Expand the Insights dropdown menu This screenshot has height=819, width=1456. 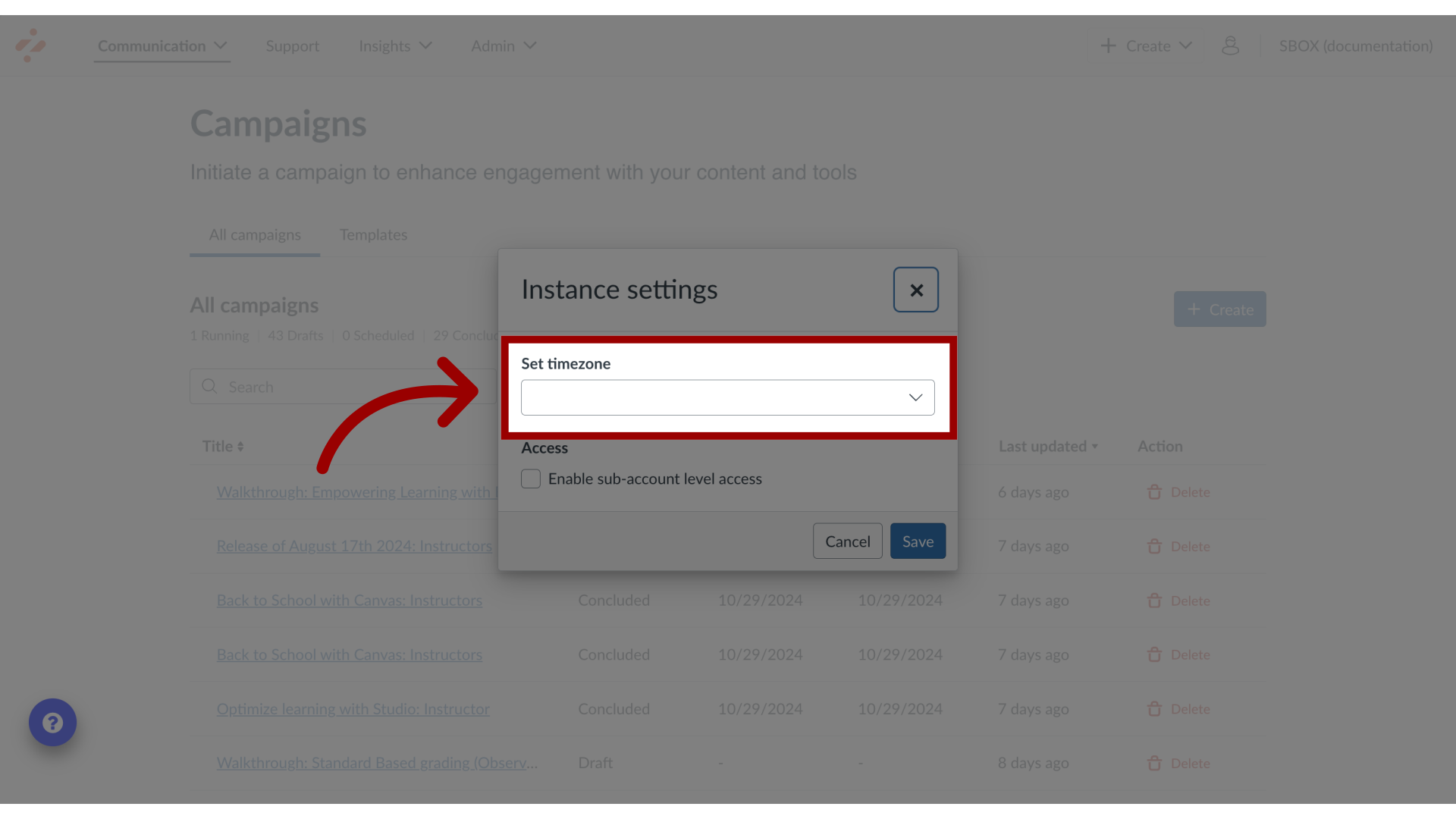395,45
